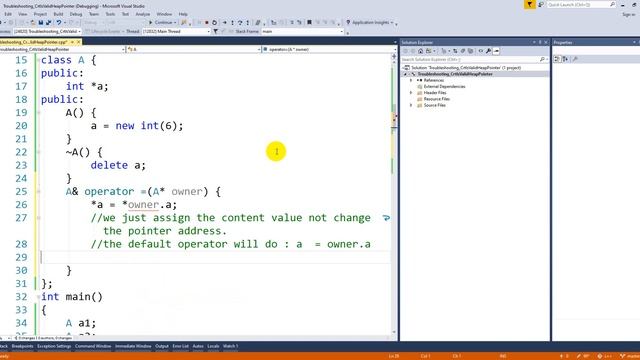The image size is (640, 360).
Task: Open the Project menu
Action: pyautogui.click(x=40, y=14)
